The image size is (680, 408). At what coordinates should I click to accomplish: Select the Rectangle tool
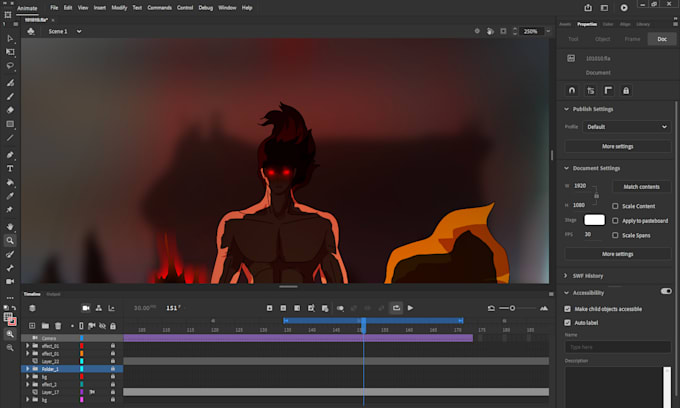click(x=10, y=124)
